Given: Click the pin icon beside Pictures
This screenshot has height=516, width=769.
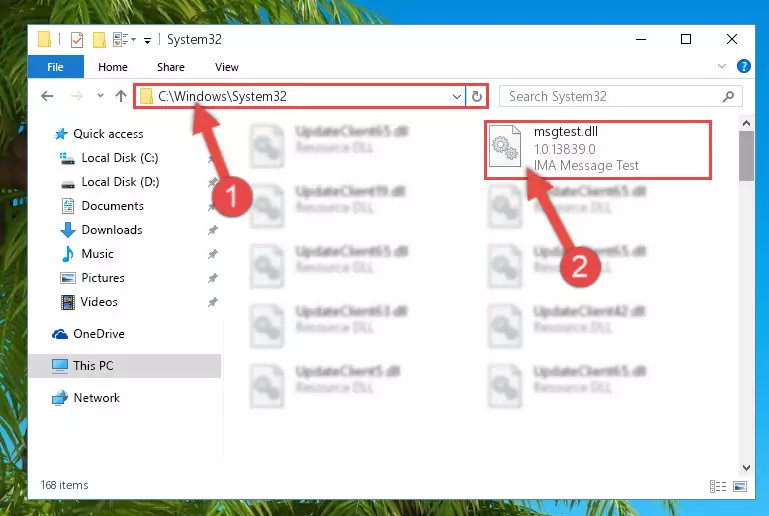Looking at the screenshot, I should (x=212, y=278).
